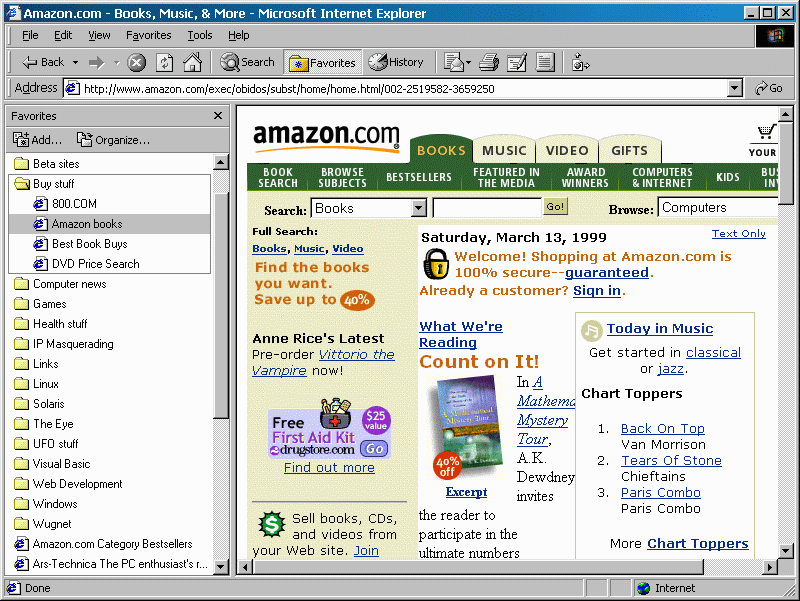Open the Mail toolbar icon
800x601 pixels.
point(453,62)
